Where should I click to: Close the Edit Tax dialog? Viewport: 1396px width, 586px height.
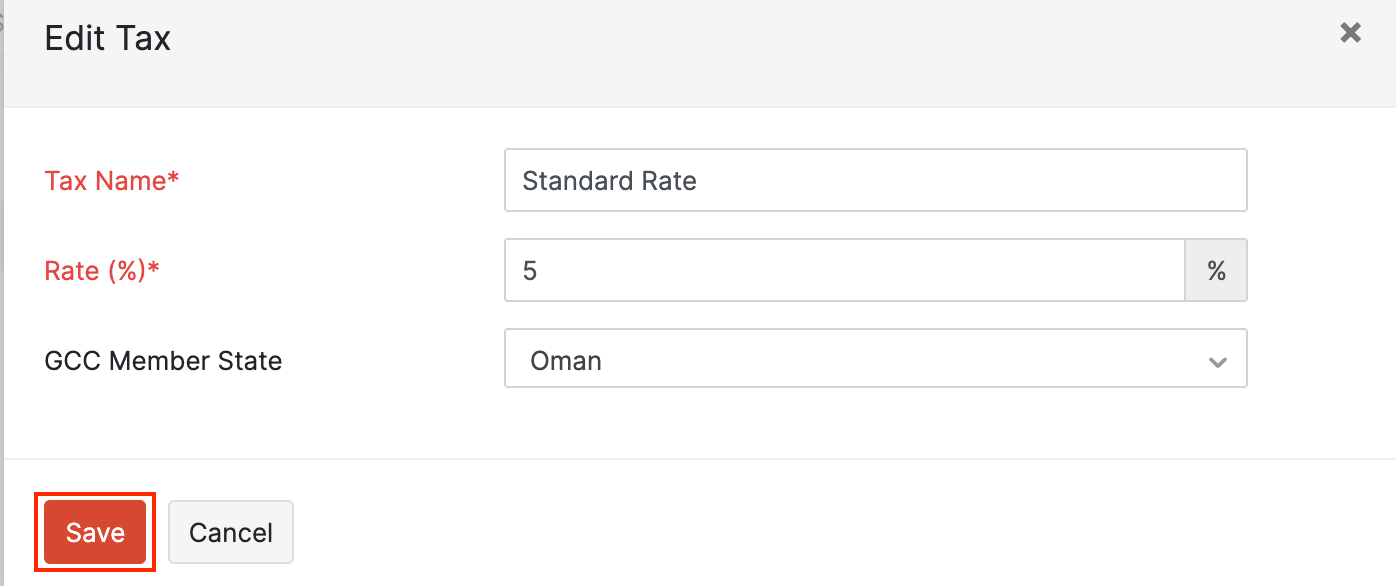click(x=1350, y=33)
